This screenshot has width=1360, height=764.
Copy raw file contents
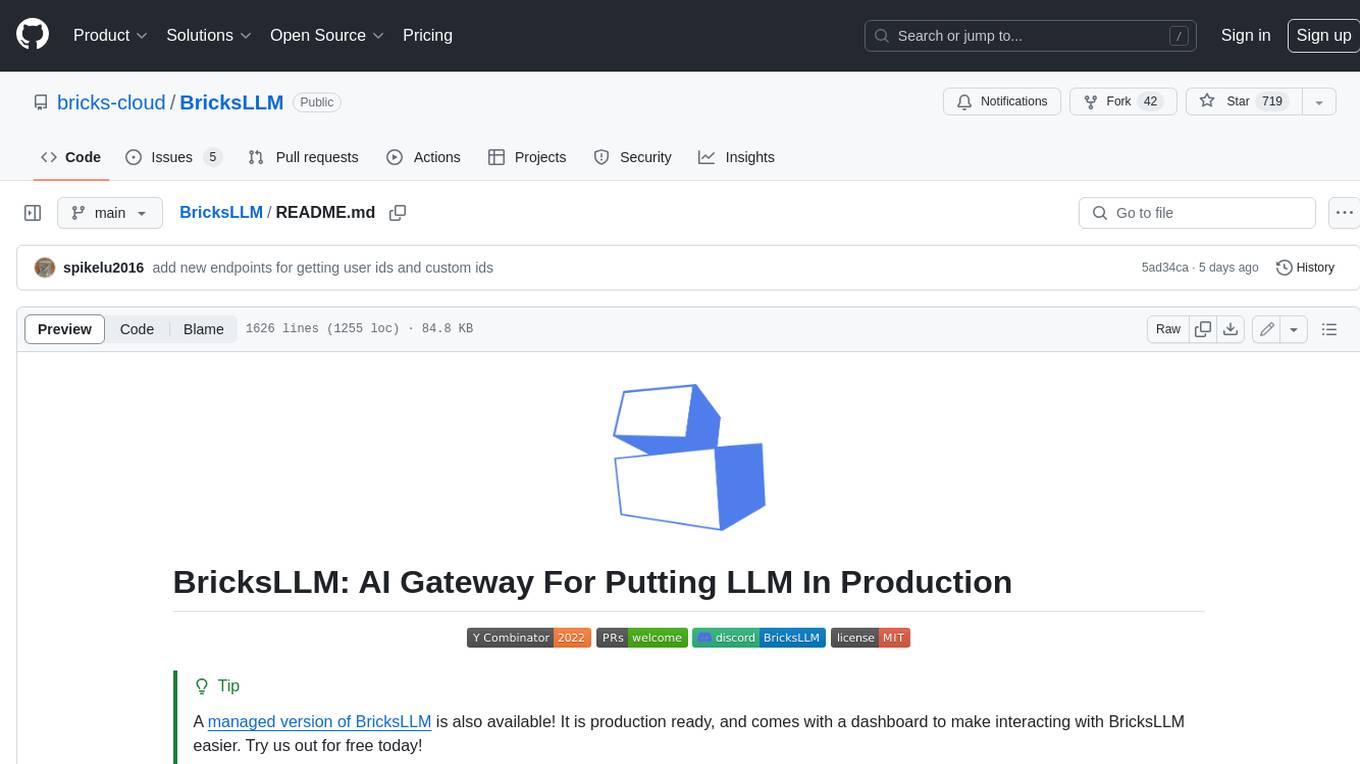click(1203, 329)
